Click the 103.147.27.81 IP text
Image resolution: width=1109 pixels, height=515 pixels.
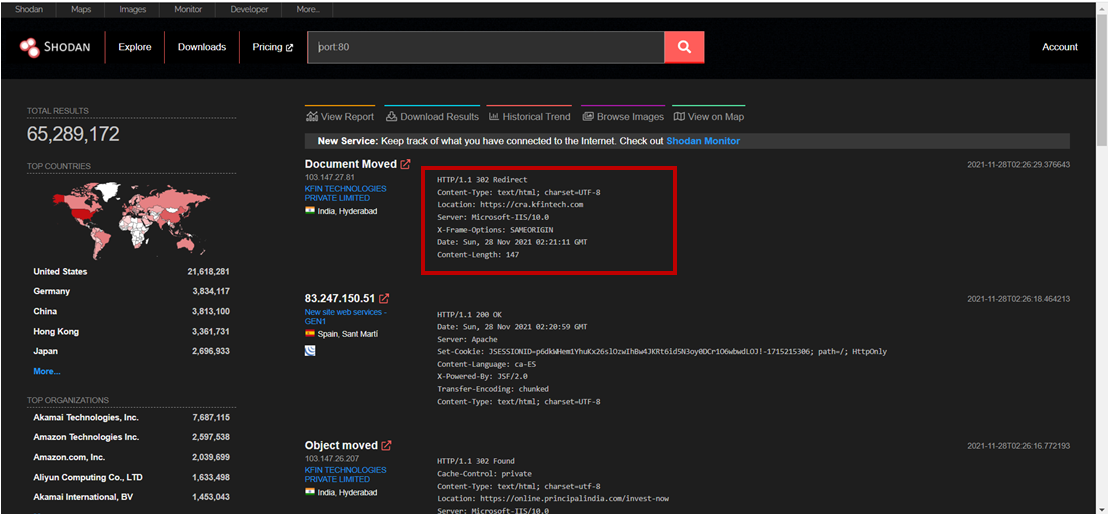pos(330,177)
